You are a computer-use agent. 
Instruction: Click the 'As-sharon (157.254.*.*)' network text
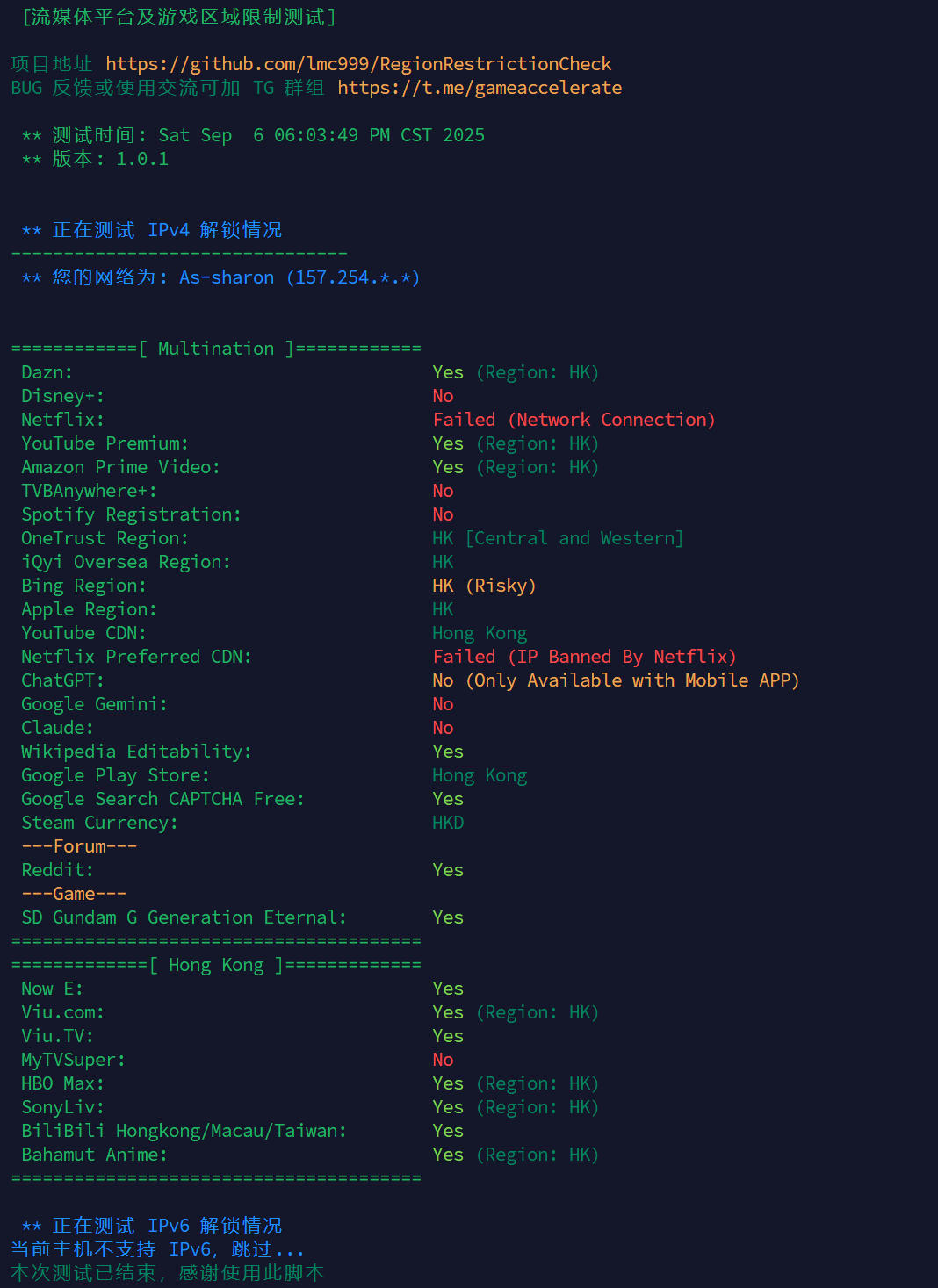[299, 277]
